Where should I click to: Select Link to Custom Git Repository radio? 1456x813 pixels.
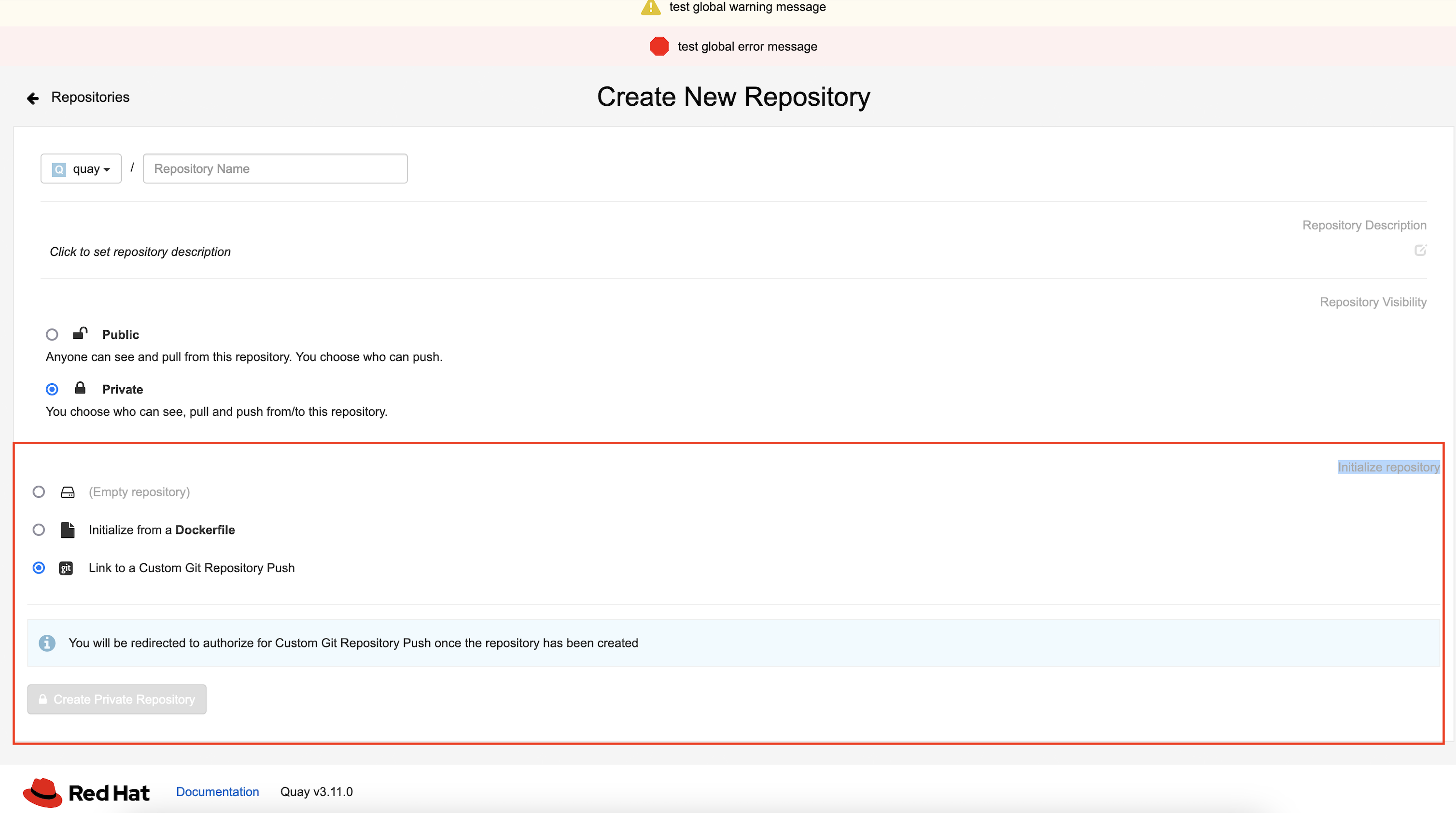tap(39, 568)
